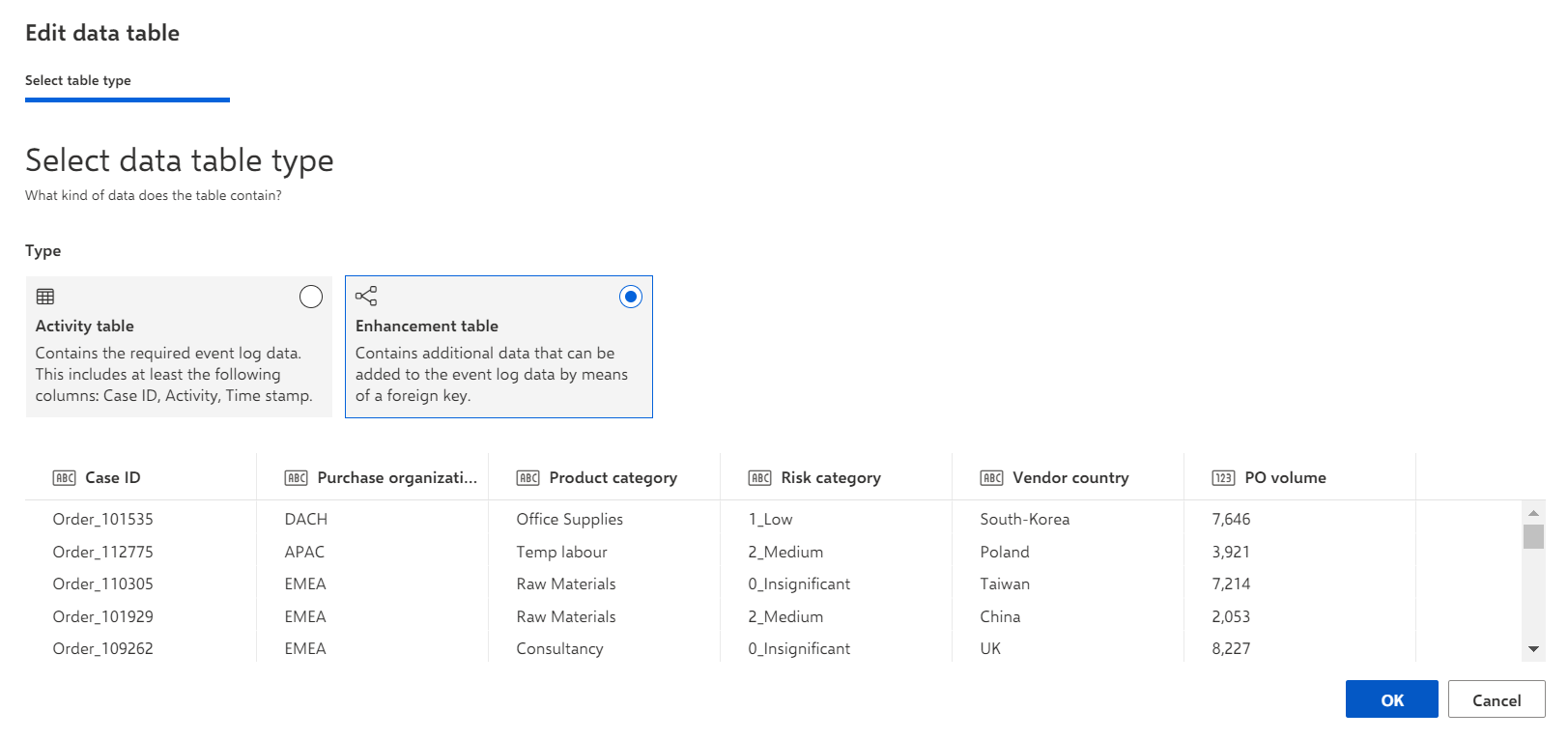Click the 2,053 PO volume cell
Image resolution: width=1568 pixels, height=740 pixels.
[1231, 616]
